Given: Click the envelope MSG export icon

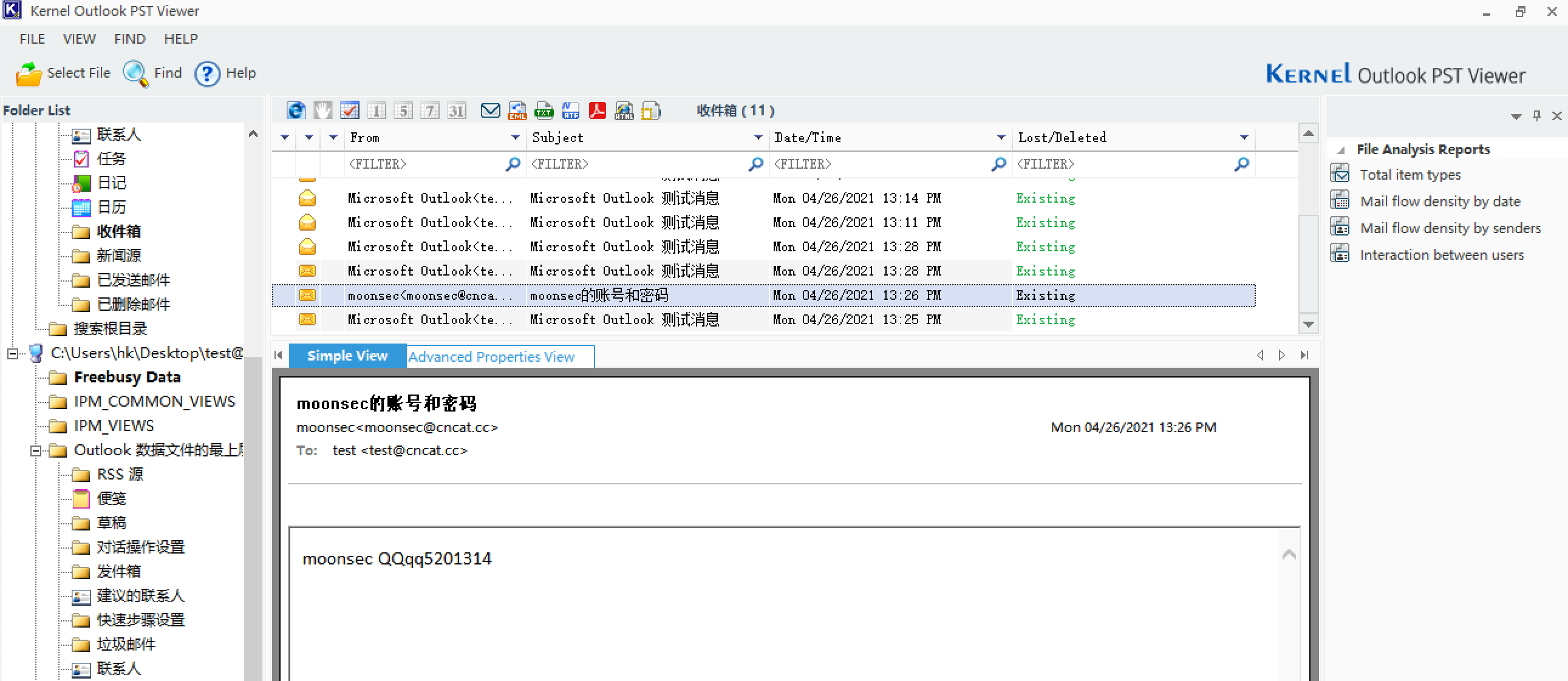Looking at the screenshot, I should 490,110.
